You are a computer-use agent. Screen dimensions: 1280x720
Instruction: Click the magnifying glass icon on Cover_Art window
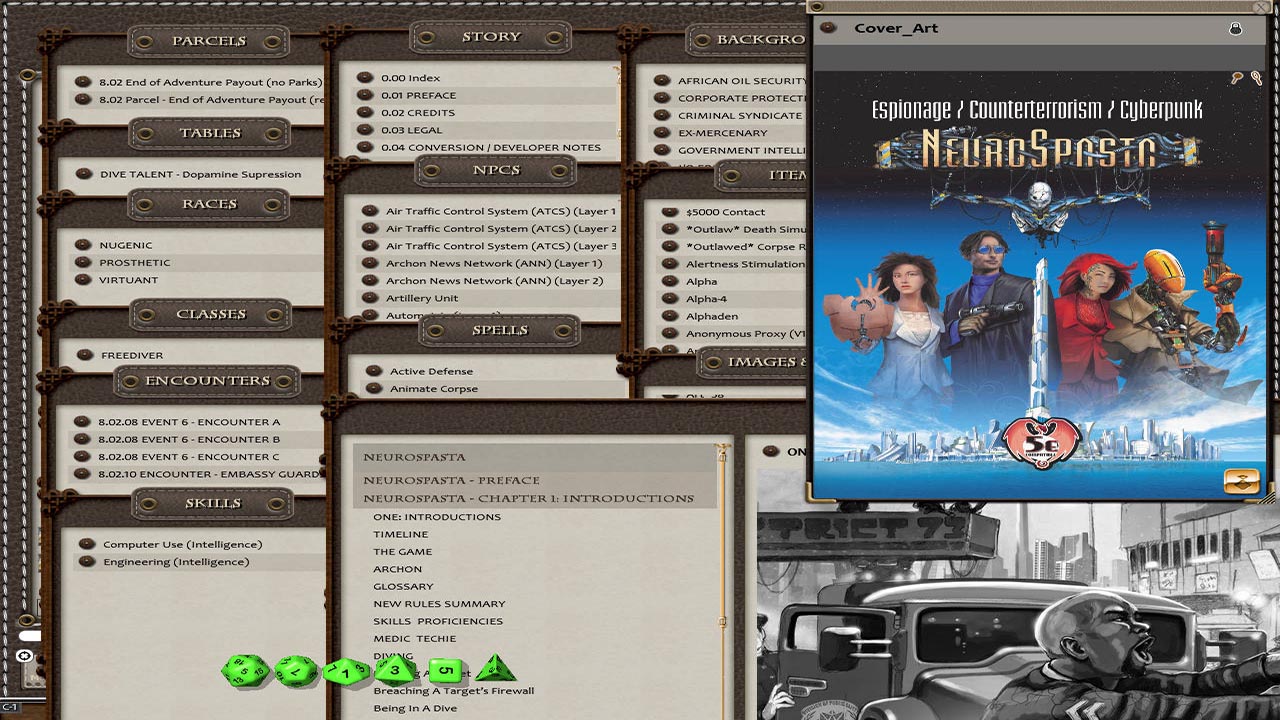(1256, 78)
